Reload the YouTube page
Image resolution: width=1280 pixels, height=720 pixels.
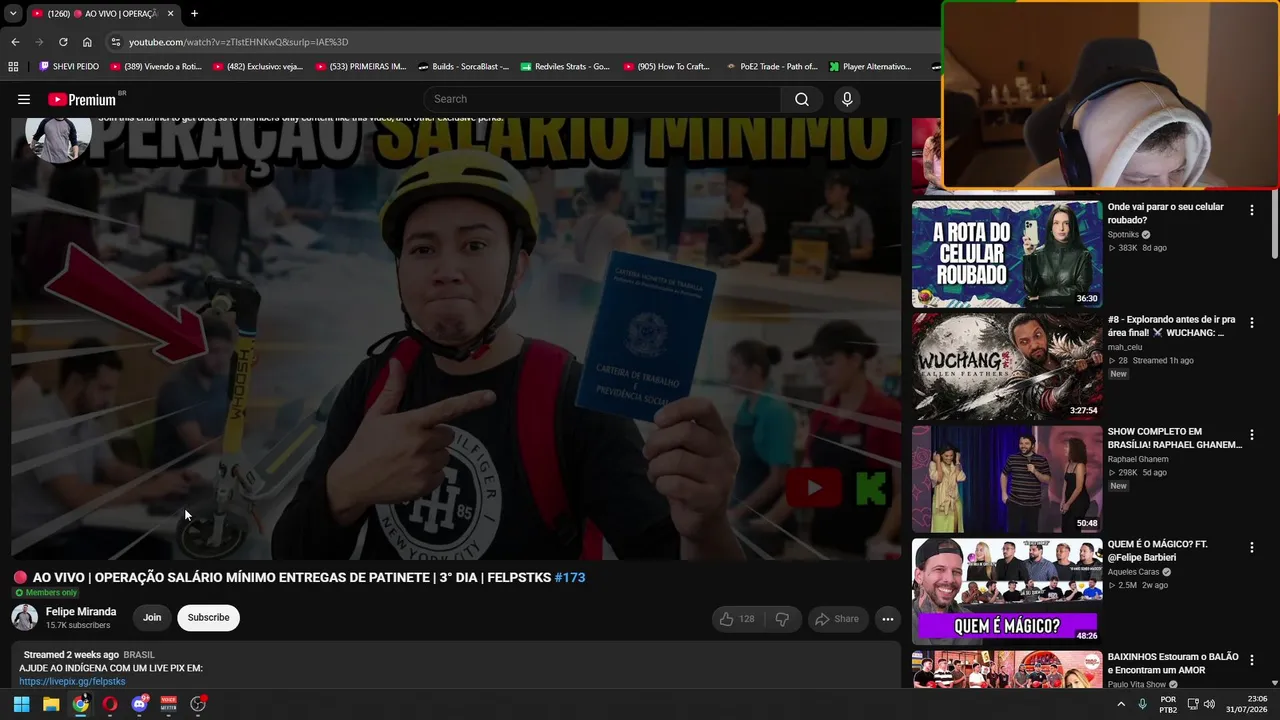(63, 42)
